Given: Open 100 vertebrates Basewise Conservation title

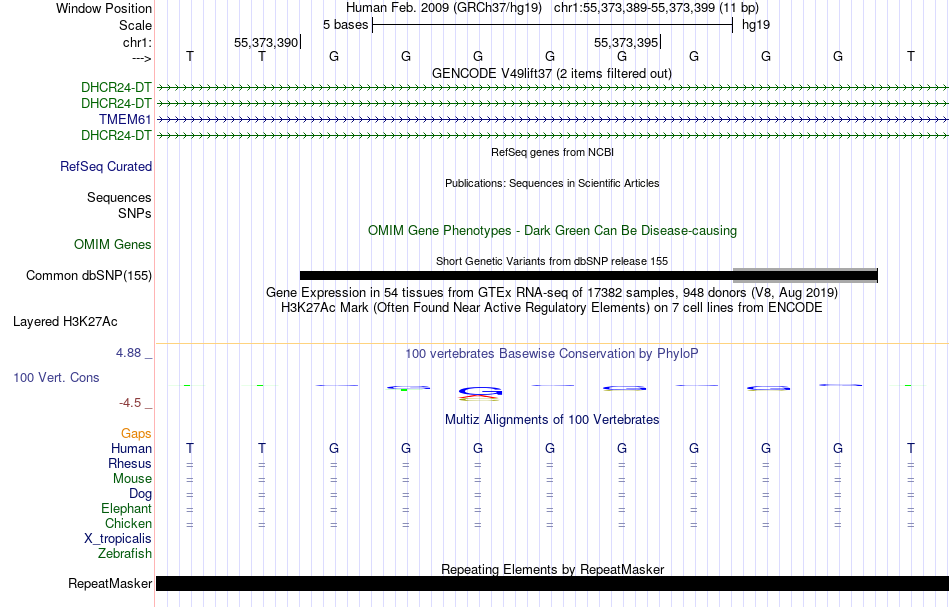Looking at the screenshot, I should [552, 353].
